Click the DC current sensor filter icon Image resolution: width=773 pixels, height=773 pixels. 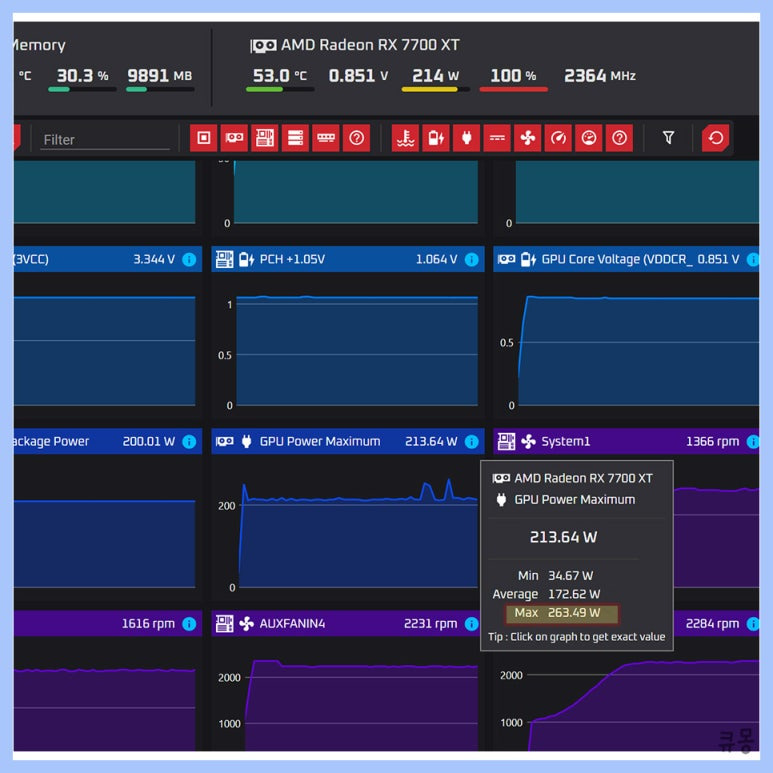click(497, 138)
